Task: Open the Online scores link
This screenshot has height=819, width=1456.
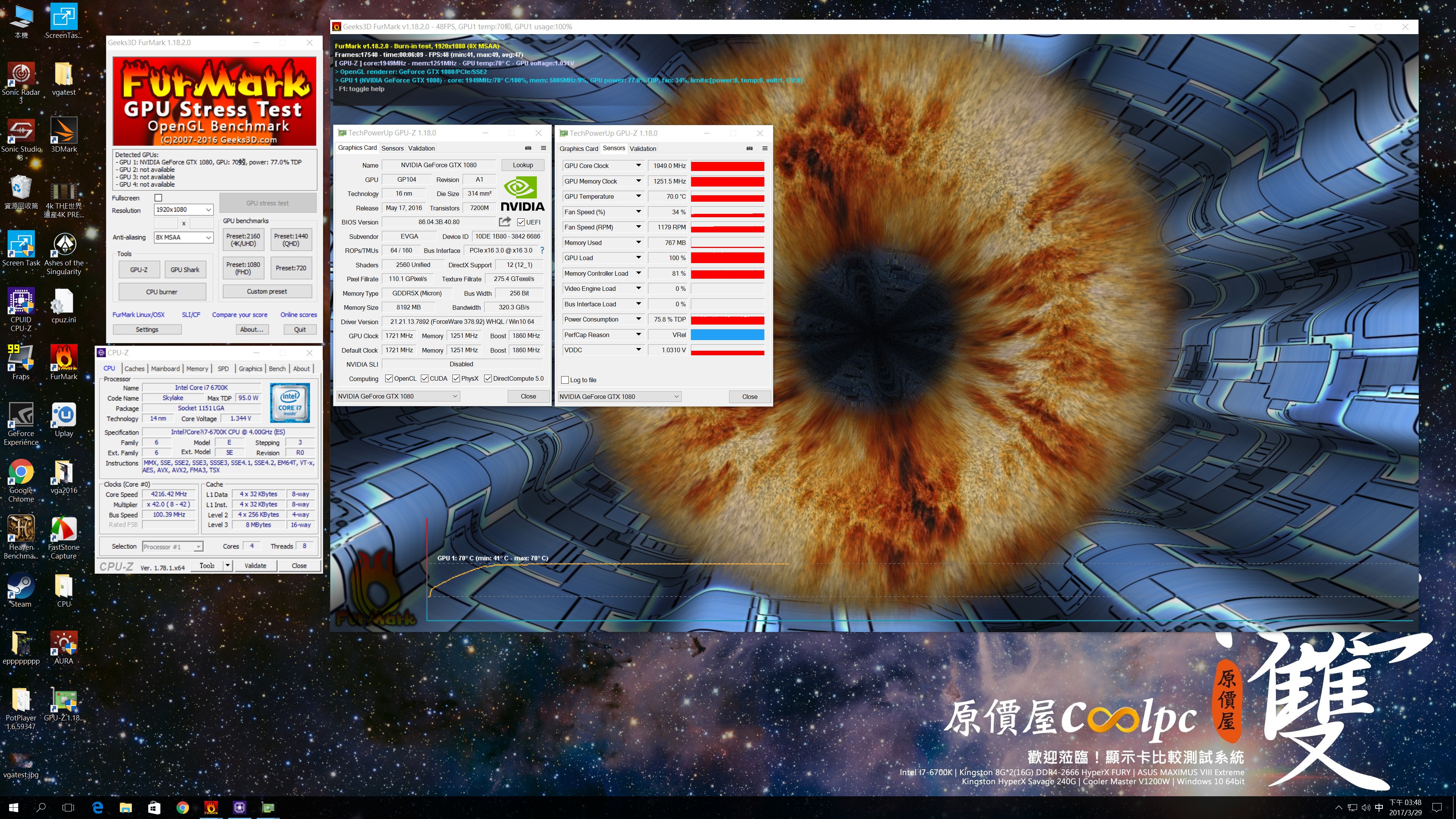Action: pos(298,315)
